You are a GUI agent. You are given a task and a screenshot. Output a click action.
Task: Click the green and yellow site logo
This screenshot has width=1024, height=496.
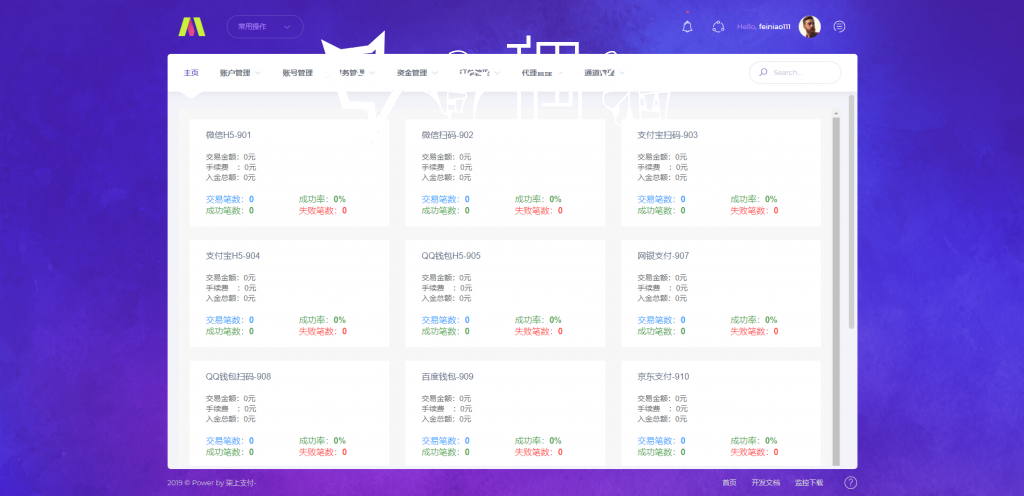(x=192, y=26)
